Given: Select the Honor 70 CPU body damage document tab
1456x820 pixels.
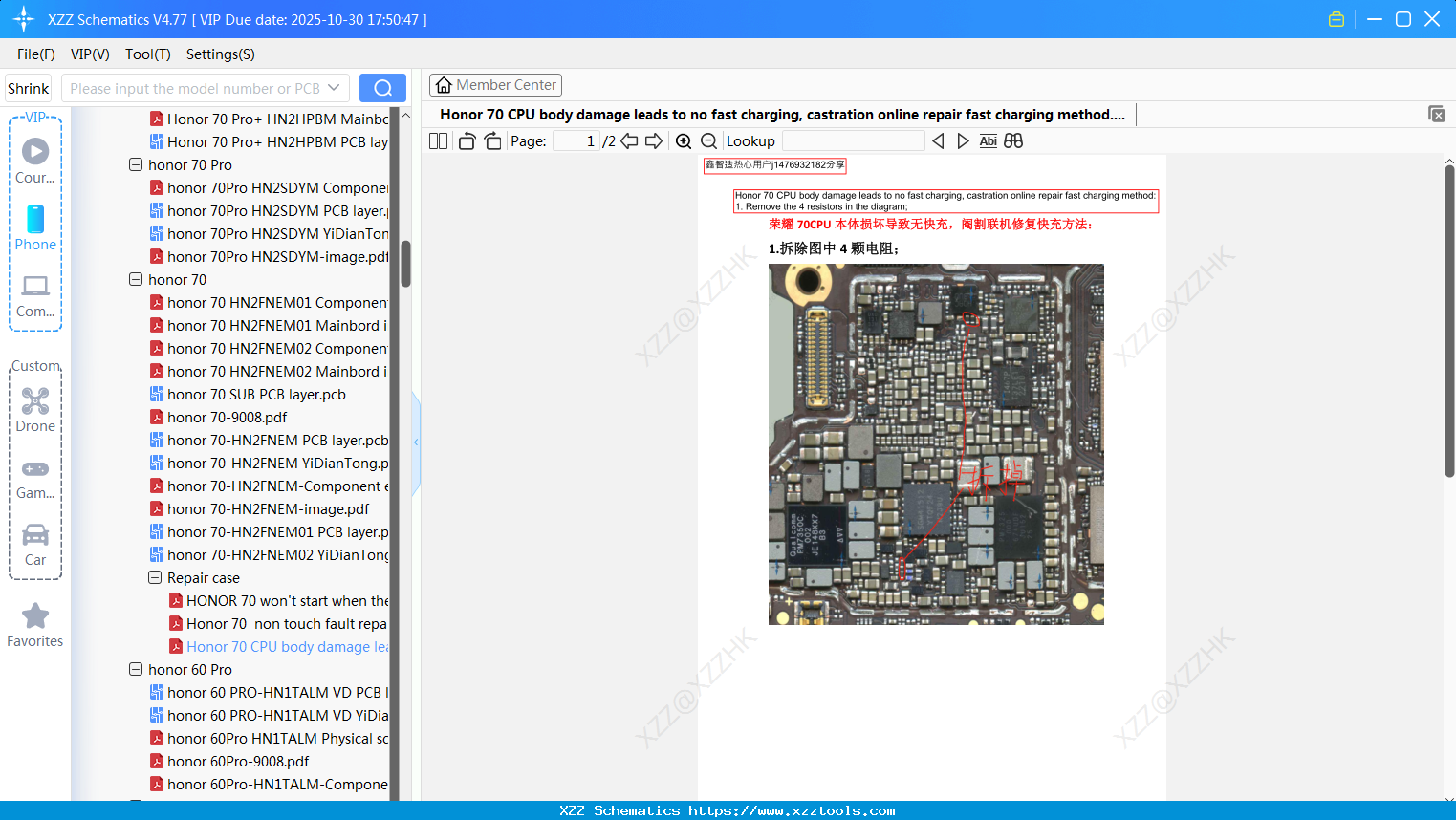Looking at the screenshot, I should pos(782,114).
